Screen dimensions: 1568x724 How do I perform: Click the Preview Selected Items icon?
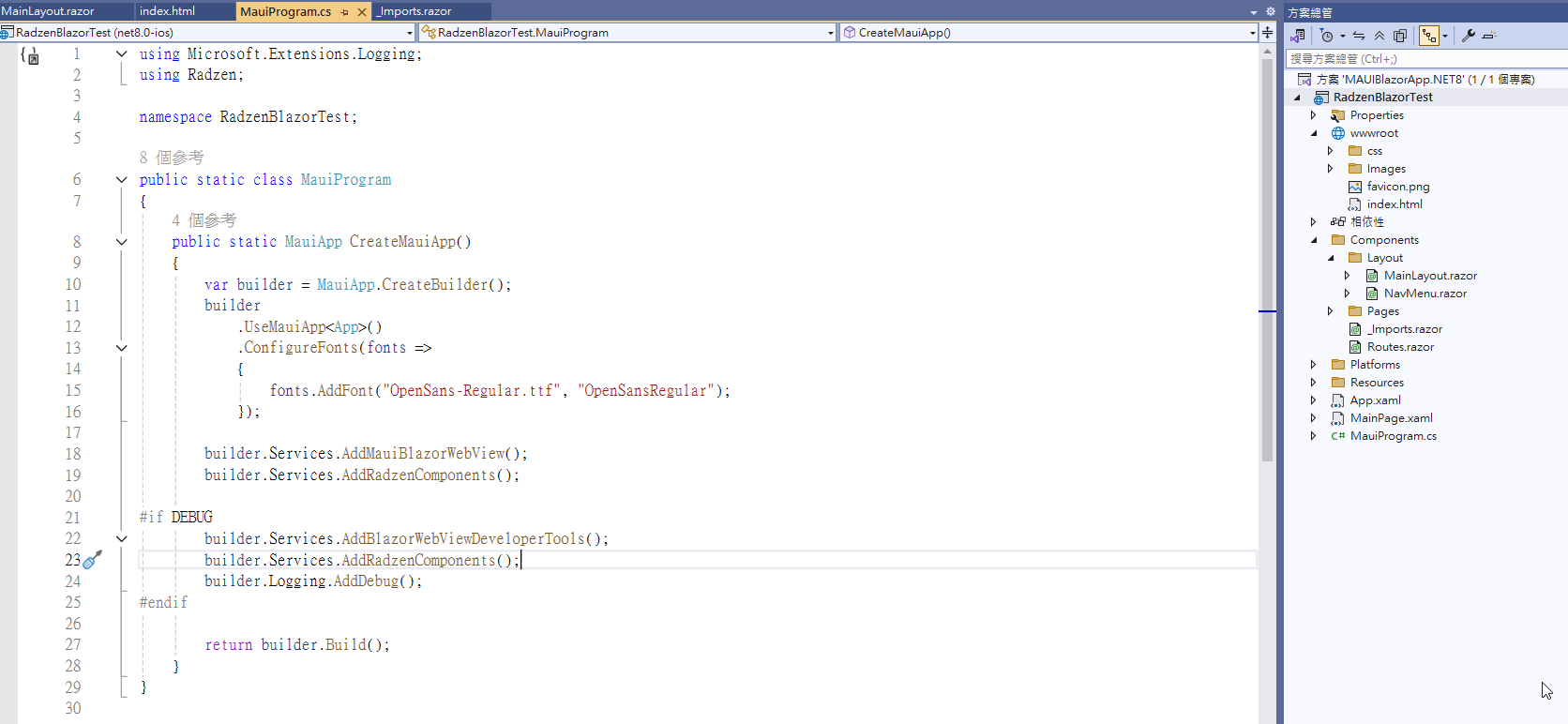[x=1489, y=36]
